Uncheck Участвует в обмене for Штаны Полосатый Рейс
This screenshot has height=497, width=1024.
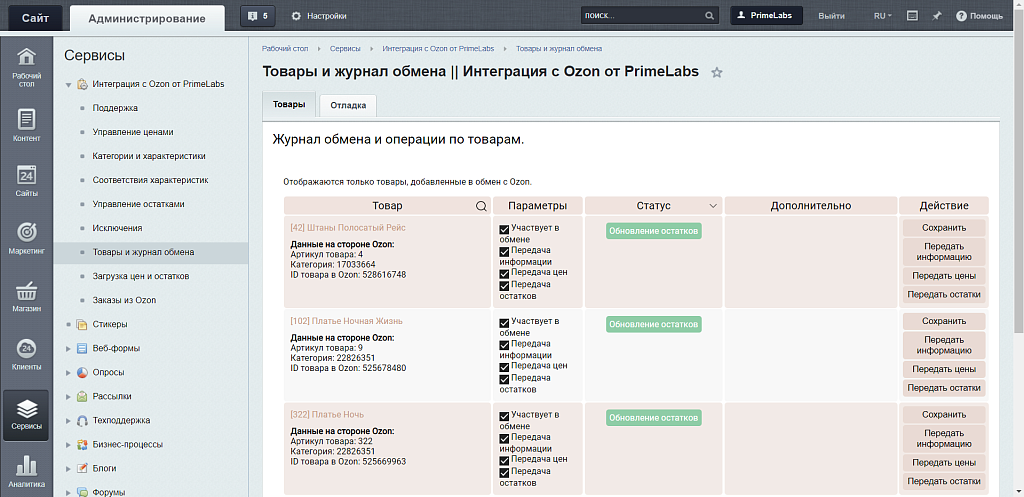click(504, 229)
